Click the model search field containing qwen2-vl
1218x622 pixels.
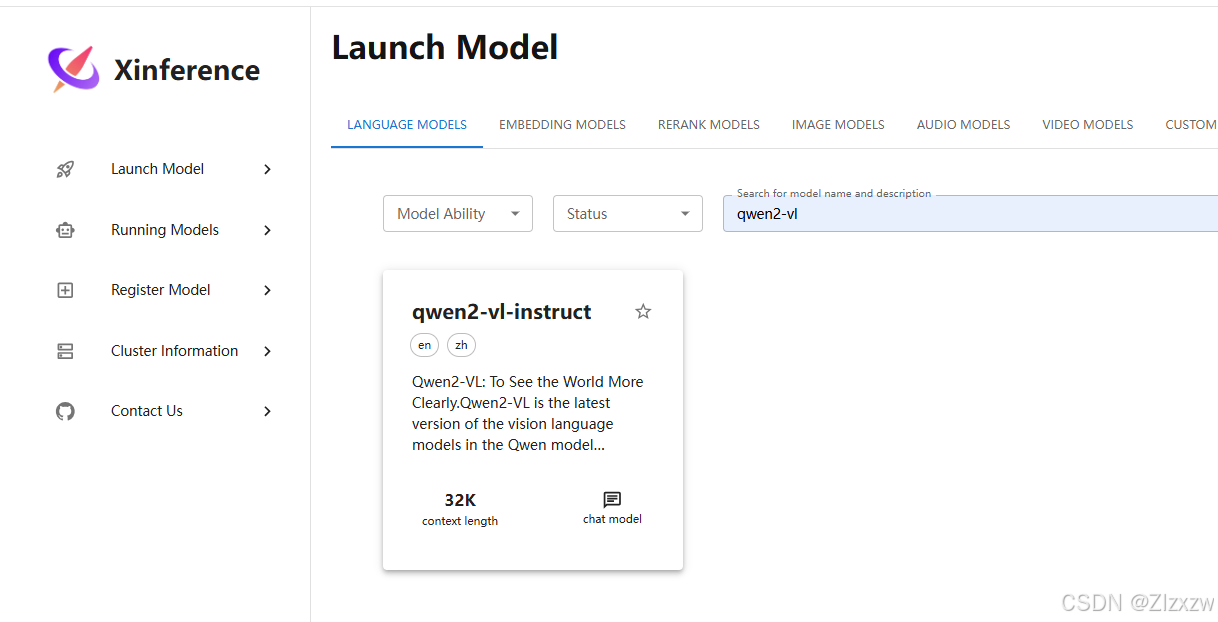click(x=970, y=213)
